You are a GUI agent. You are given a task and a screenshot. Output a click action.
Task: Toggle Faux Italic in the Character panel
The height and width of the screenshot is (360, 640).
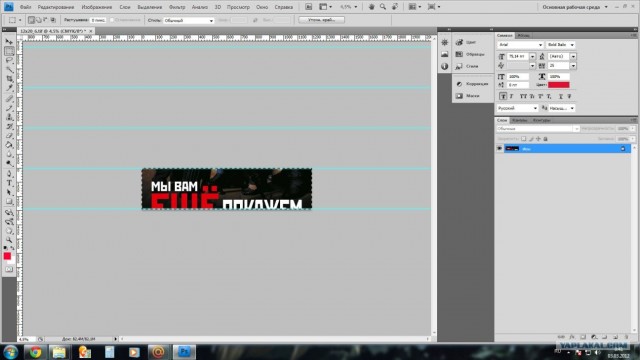[x=512, y=96]
